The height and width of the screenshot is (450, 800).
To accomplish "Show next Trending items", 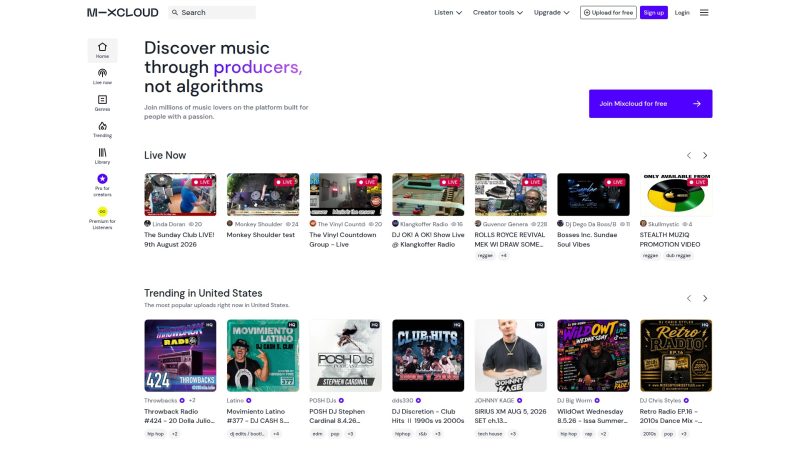I will [x=705, y=298].
